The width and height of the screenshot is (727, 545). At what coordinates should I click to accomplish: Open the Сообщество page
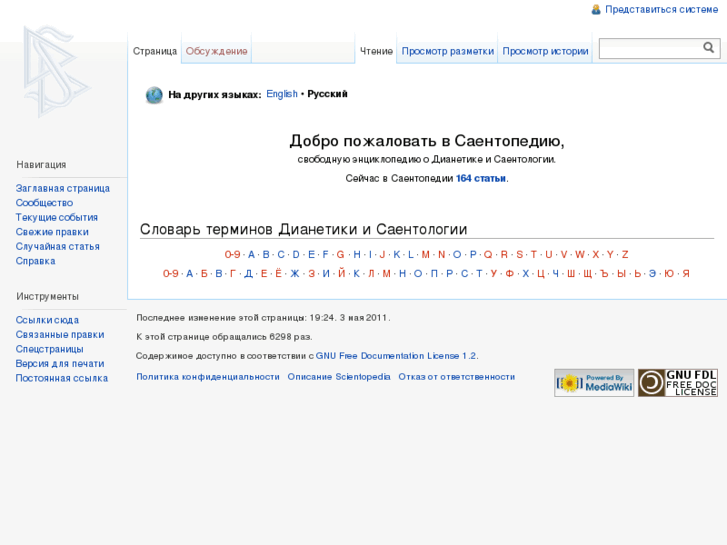click(44, 203)
